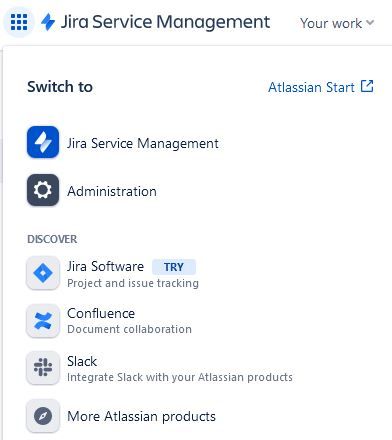Click the compass icon for more products
The image size is (392, 440).
pyautogui.click(x=43, y=416)
